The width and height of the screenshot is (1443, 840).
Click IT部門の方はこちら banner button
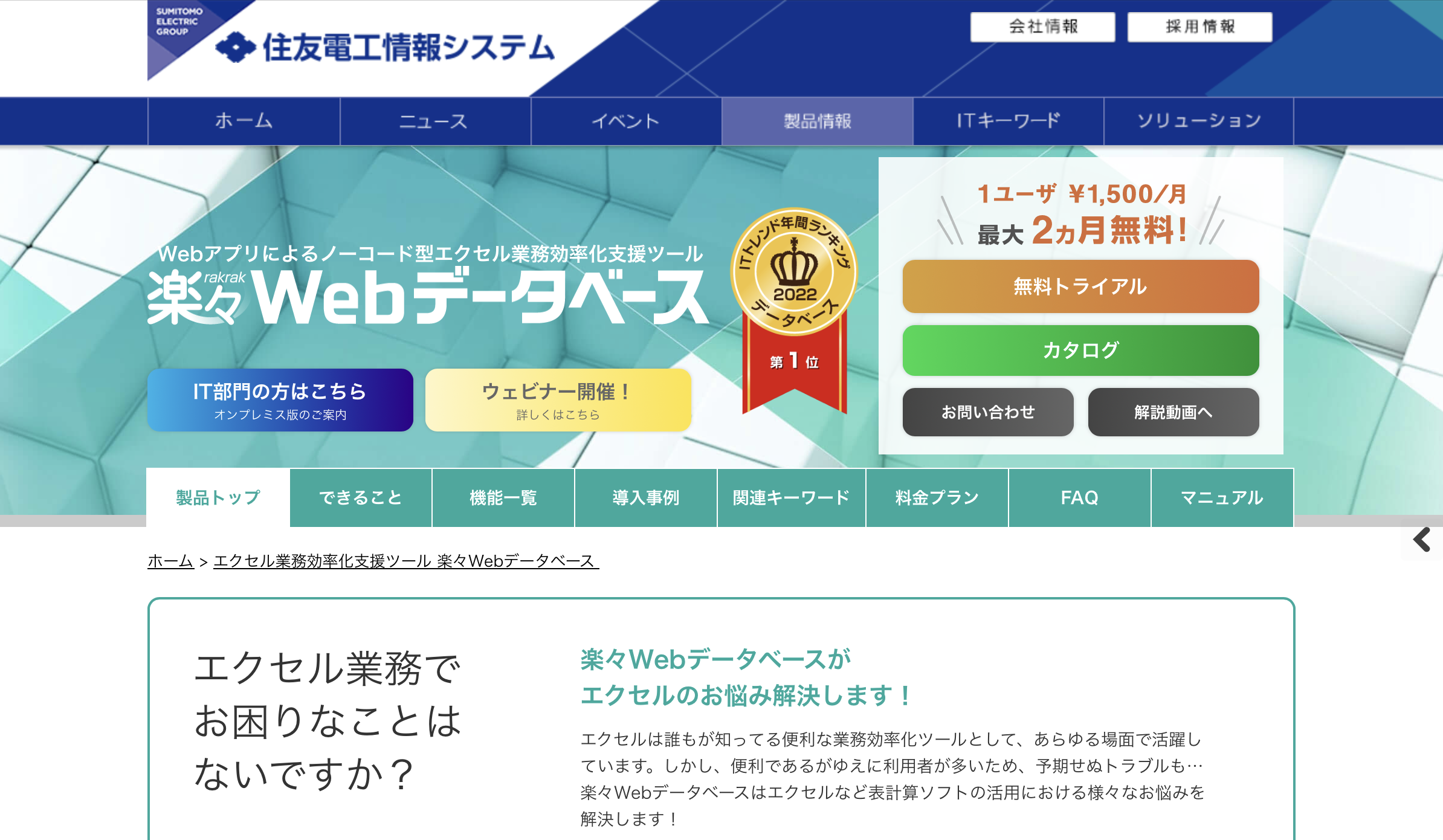coord(280,400)
